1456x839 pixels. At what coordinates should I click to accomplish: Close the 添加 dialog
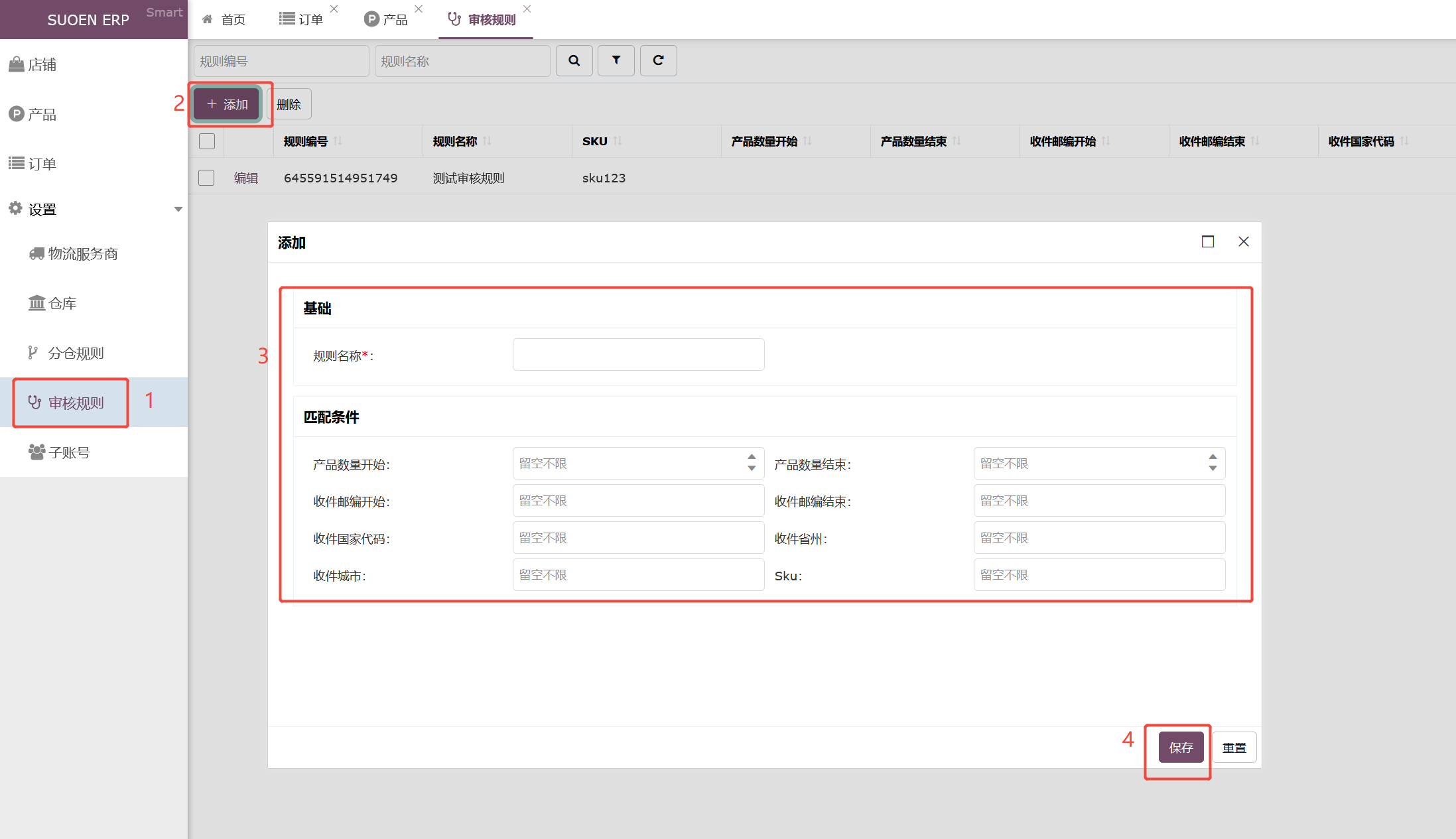[1244, 241]
